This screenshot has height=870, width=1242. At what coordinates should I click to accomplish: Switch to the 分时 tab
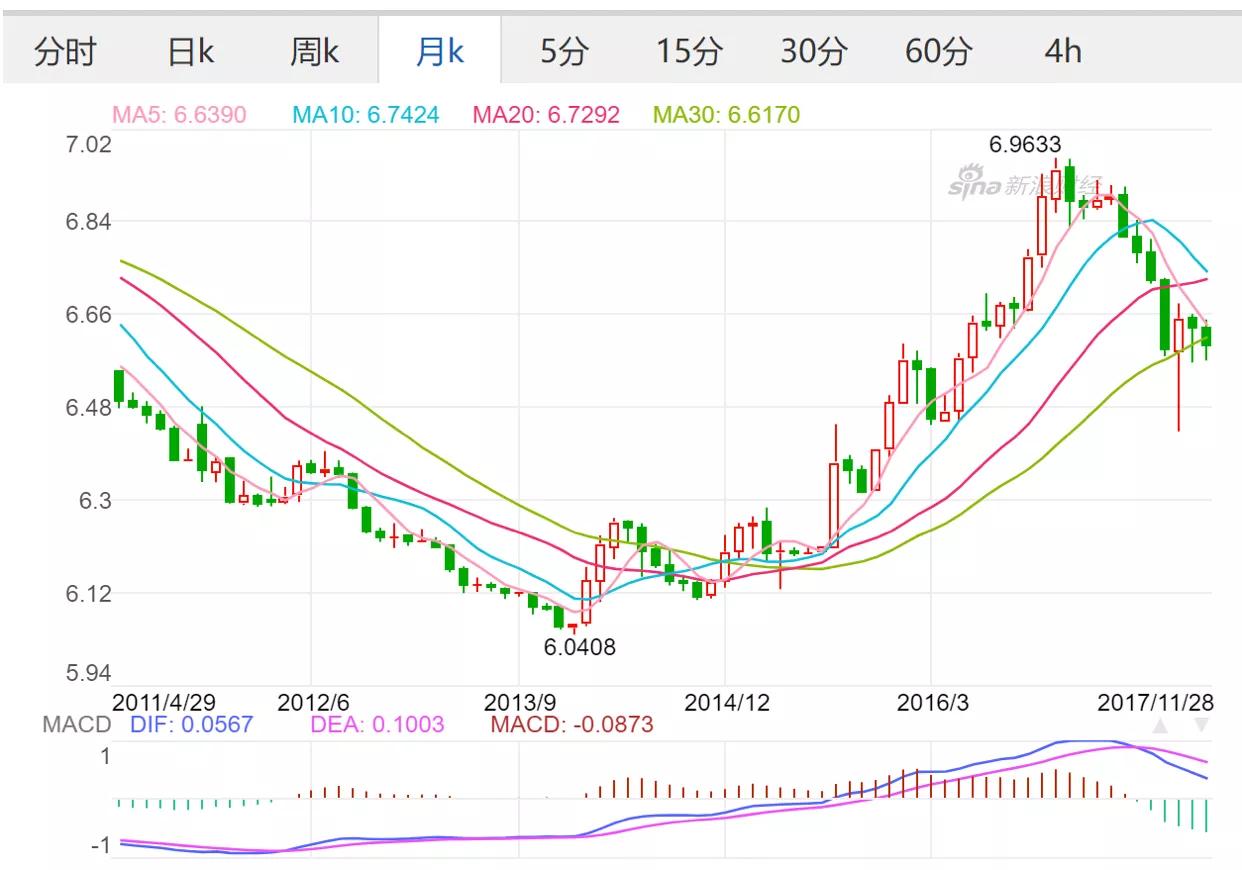coord(65,51)
